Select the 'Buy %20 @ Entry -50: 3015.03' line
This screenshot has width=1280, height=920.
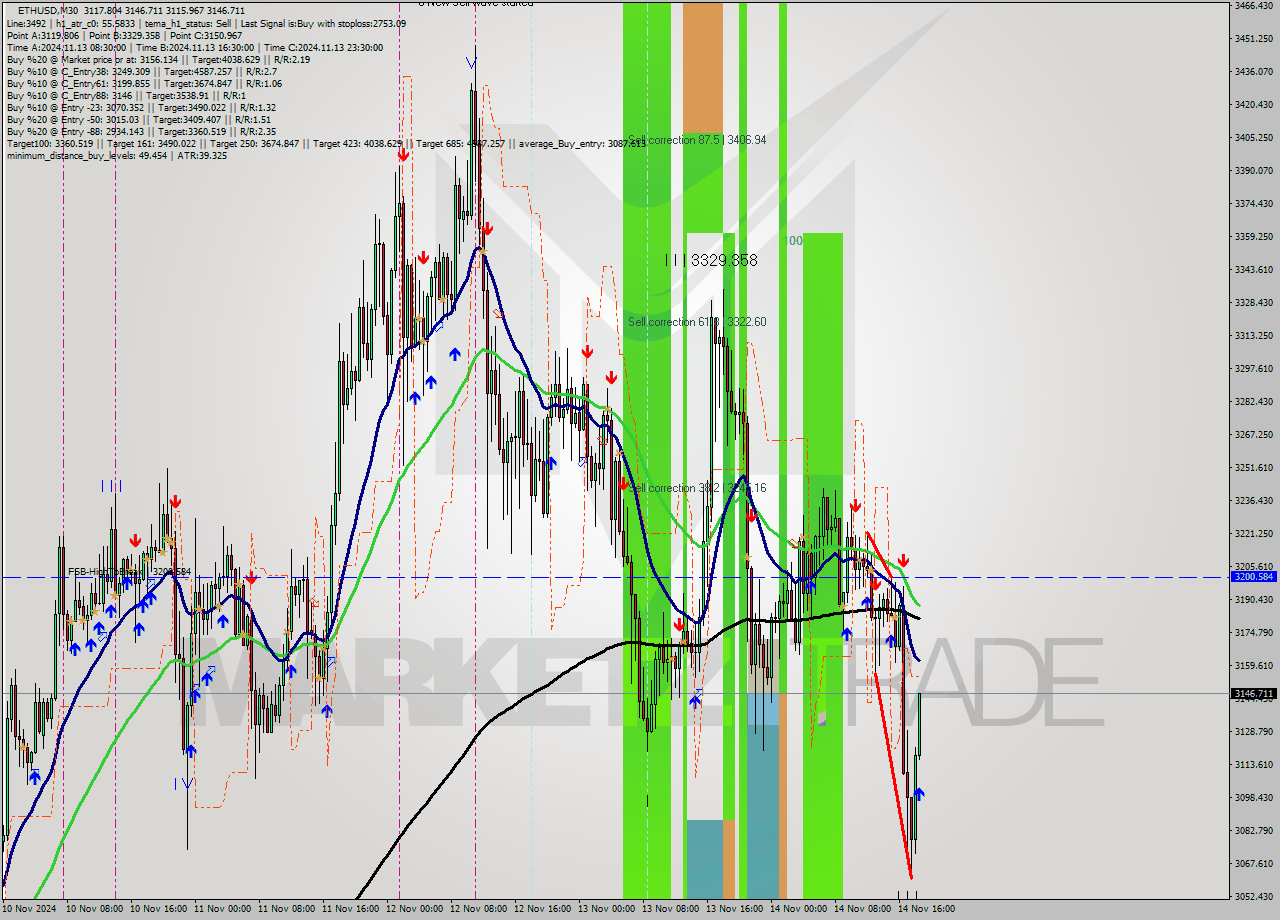tap(138, 119)
